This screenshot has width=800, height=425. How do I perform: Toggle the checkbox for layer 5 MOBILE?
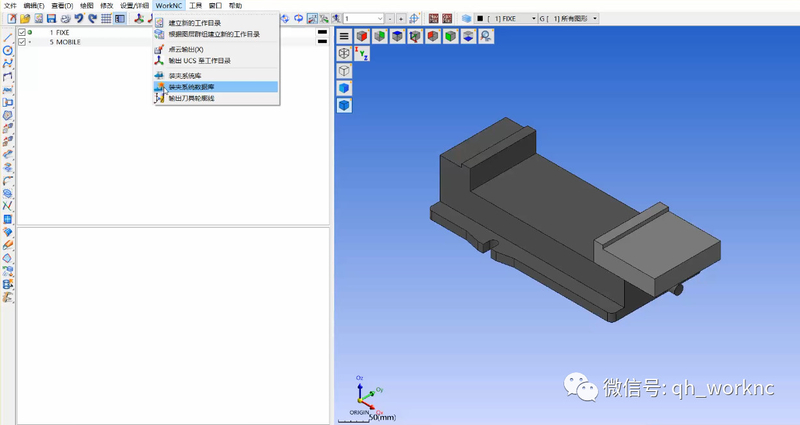pos(22,42)
